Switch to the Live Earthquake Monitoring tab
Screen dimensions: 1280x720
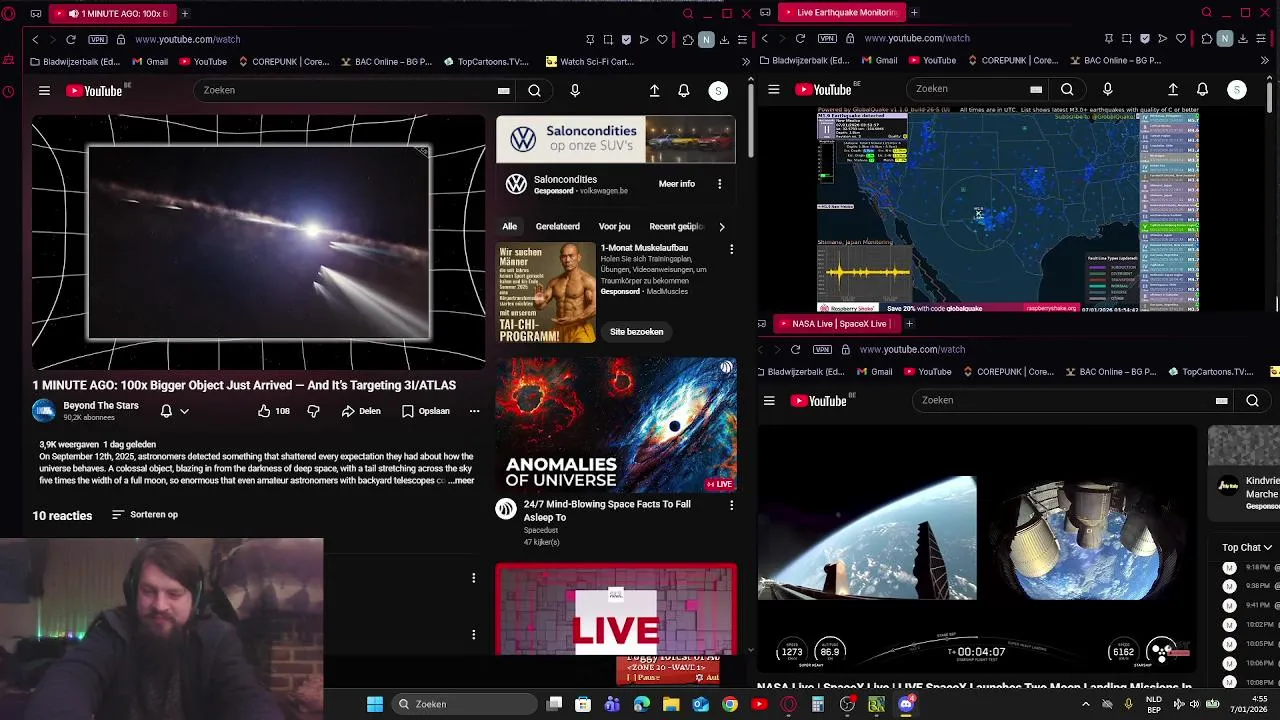click(x=842, y=13)
